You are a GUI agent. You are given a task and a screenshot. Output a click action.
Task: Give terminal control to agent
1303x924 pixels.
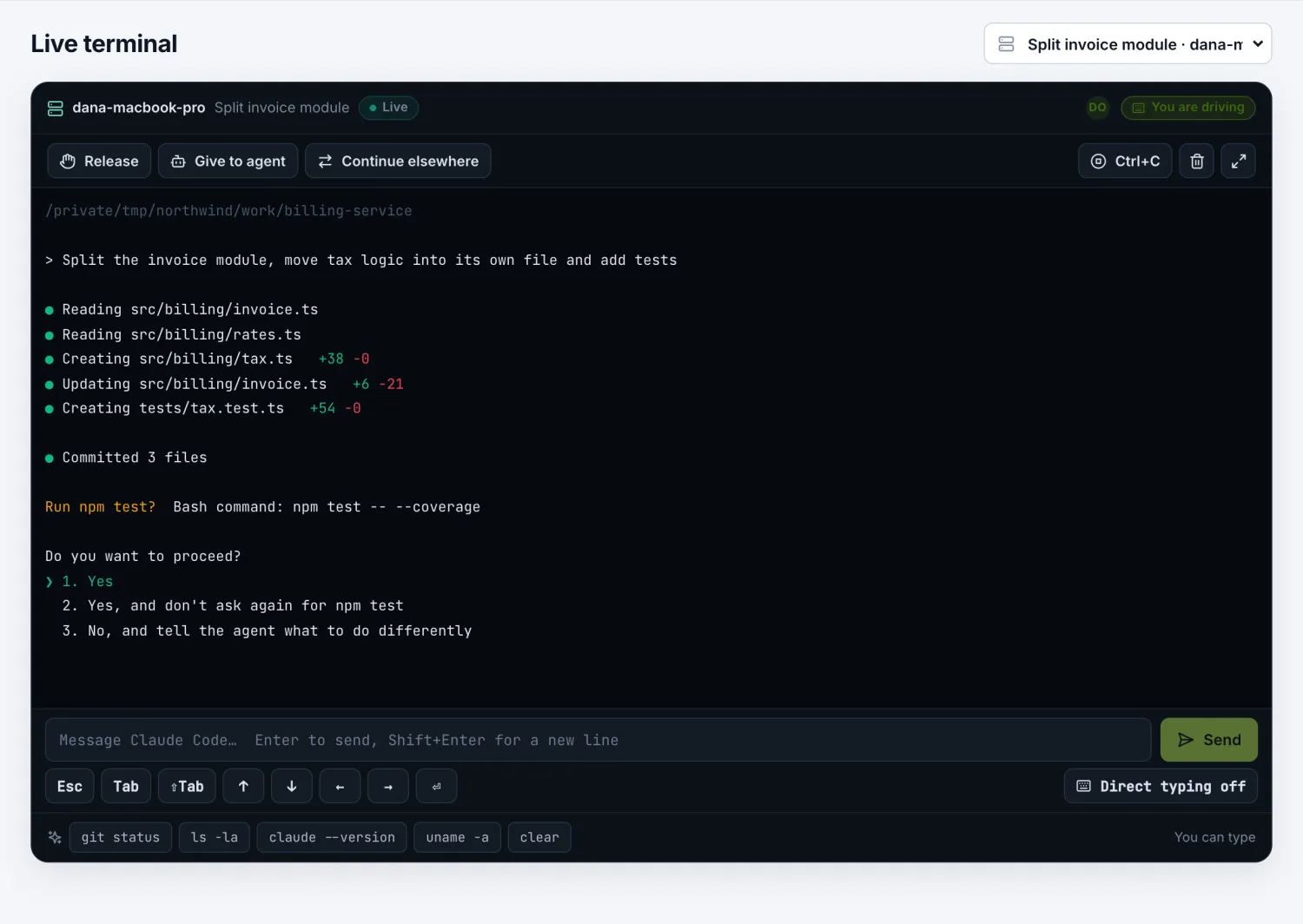click(x=228, y=161)
